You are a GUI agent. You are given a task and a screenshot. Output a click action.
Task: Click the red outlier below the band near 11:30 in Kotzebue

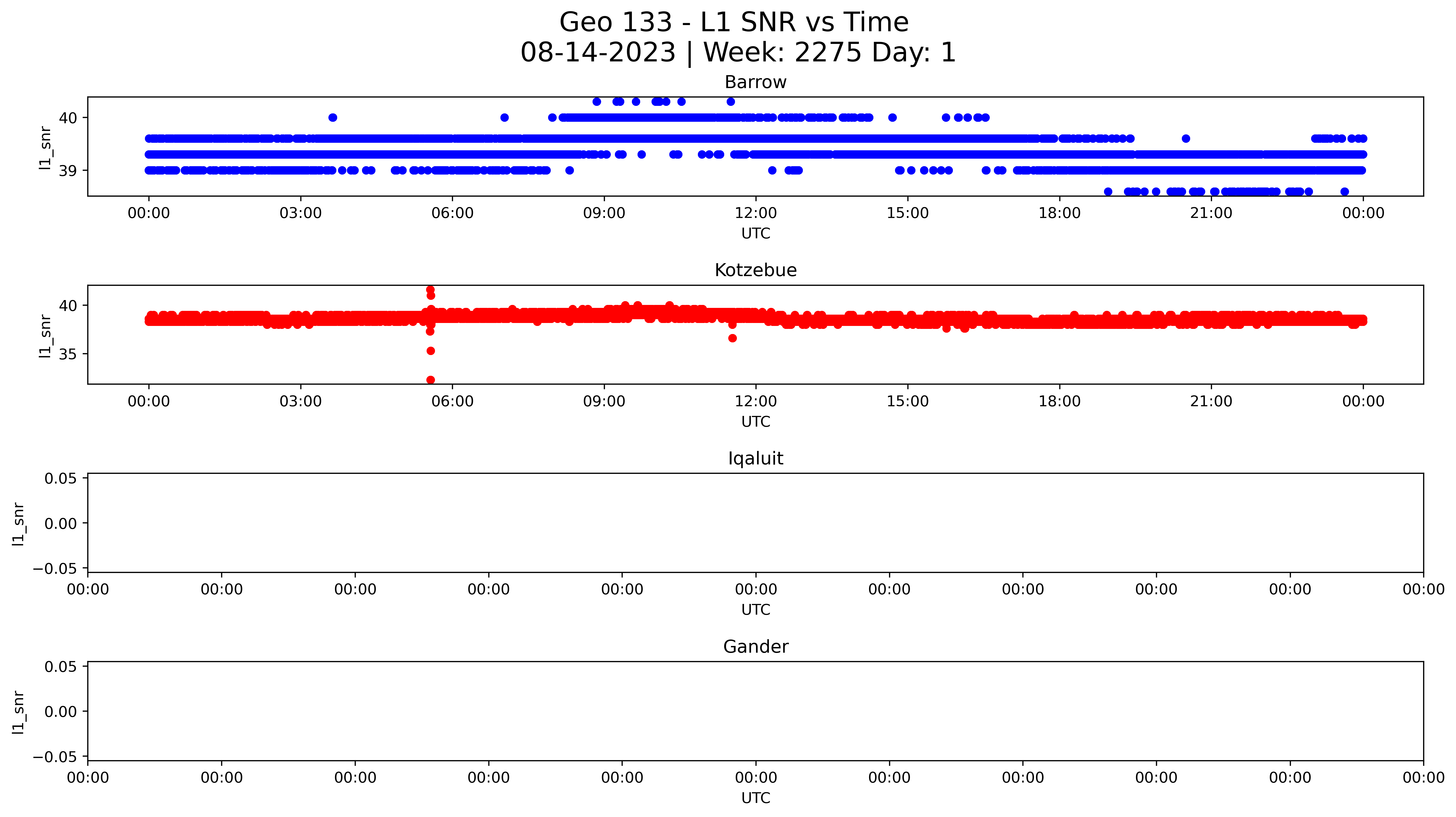coord(733,338)
